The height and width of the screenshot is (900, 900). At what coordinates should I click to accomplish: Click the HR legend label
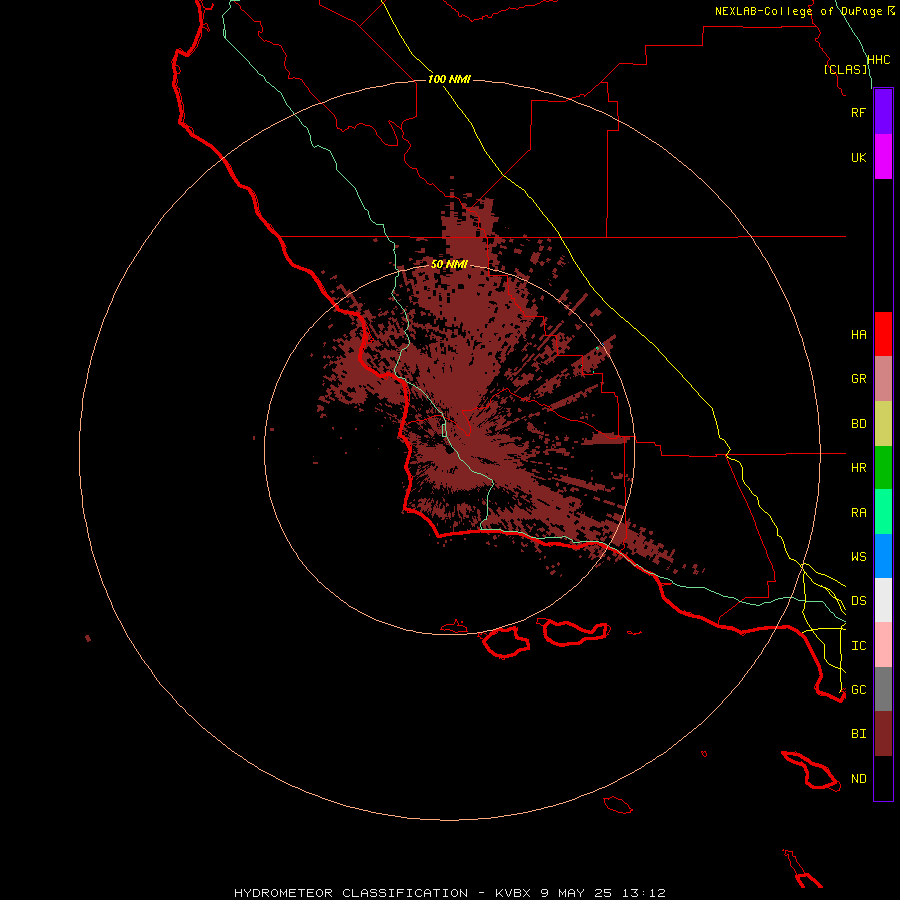pyautogui.click(x=858, y=468)
